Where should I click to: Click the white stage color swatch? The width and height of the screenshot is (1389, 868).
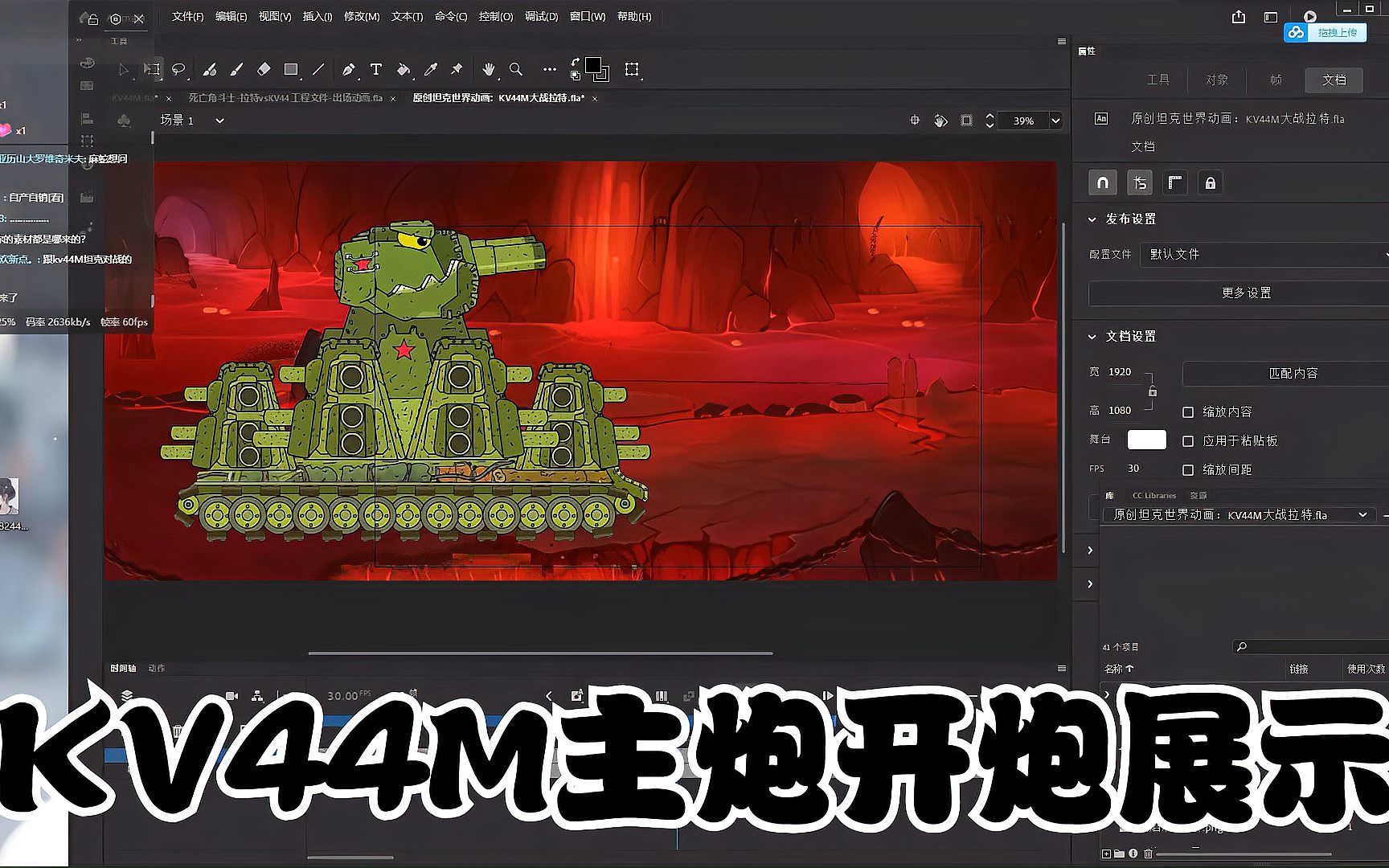[x=1147, y=440]
